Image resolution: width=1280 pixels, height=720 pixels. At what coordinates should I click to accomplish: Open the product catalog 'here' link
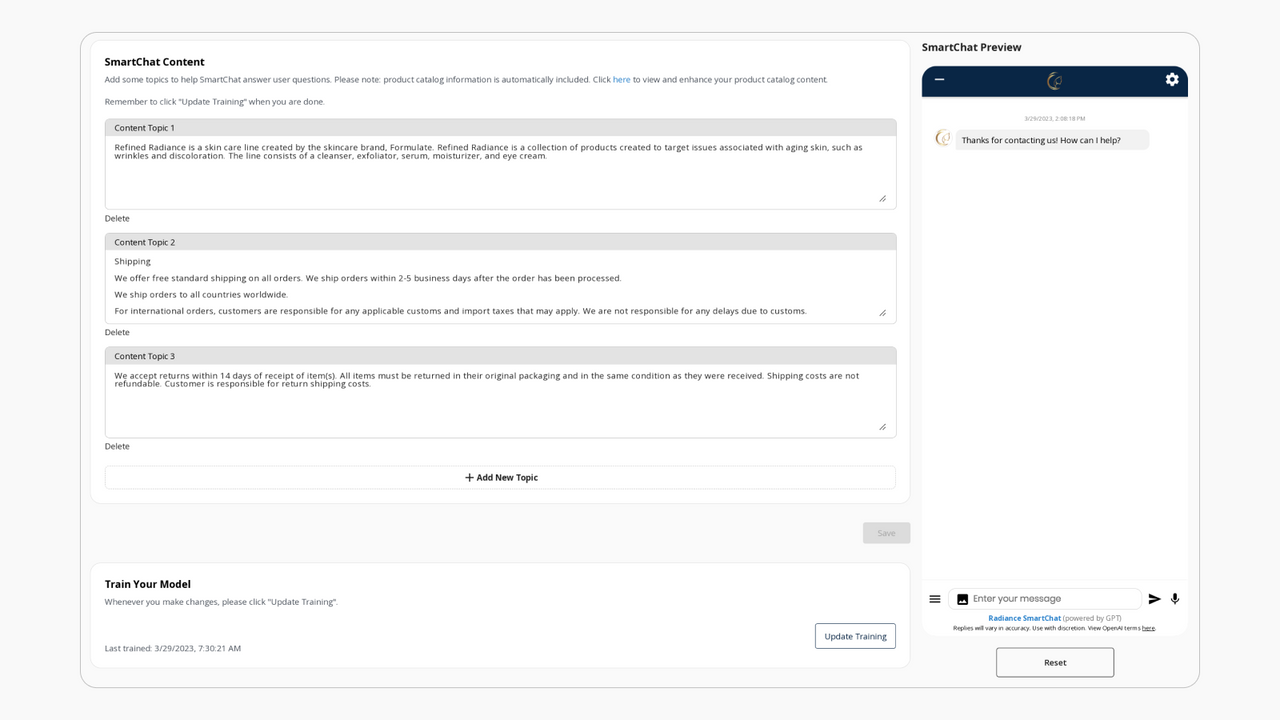click(x=621, y=79)
